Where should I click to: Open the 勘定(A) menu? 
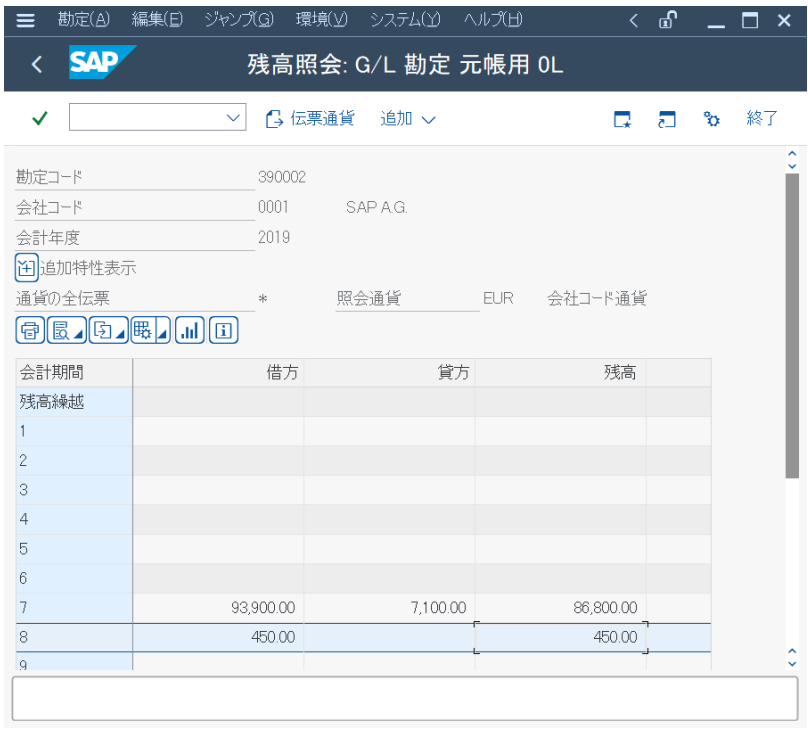[x=83, y=20]
